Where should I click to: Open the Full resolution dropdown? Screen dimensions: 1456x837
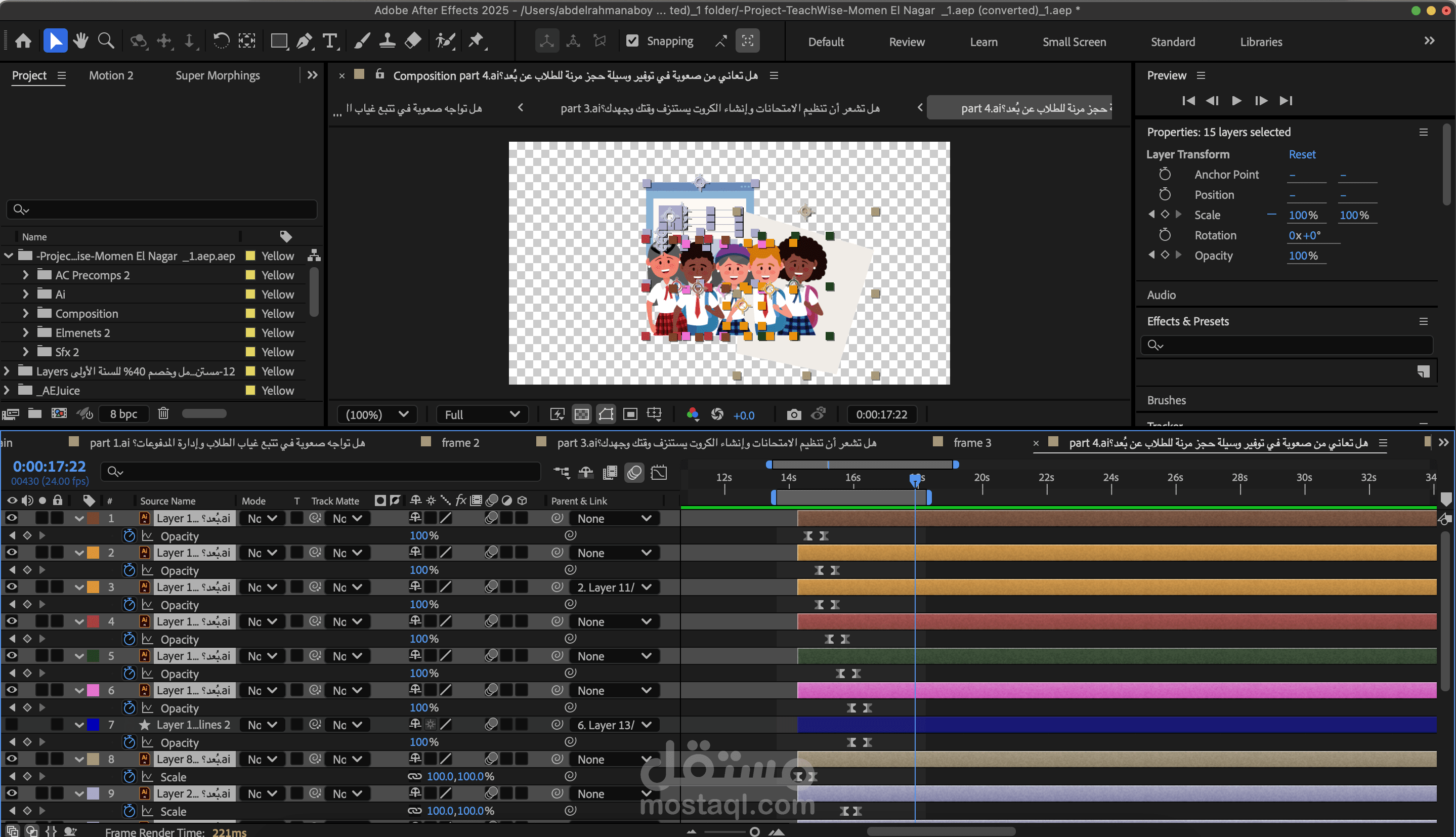[482, 414]
